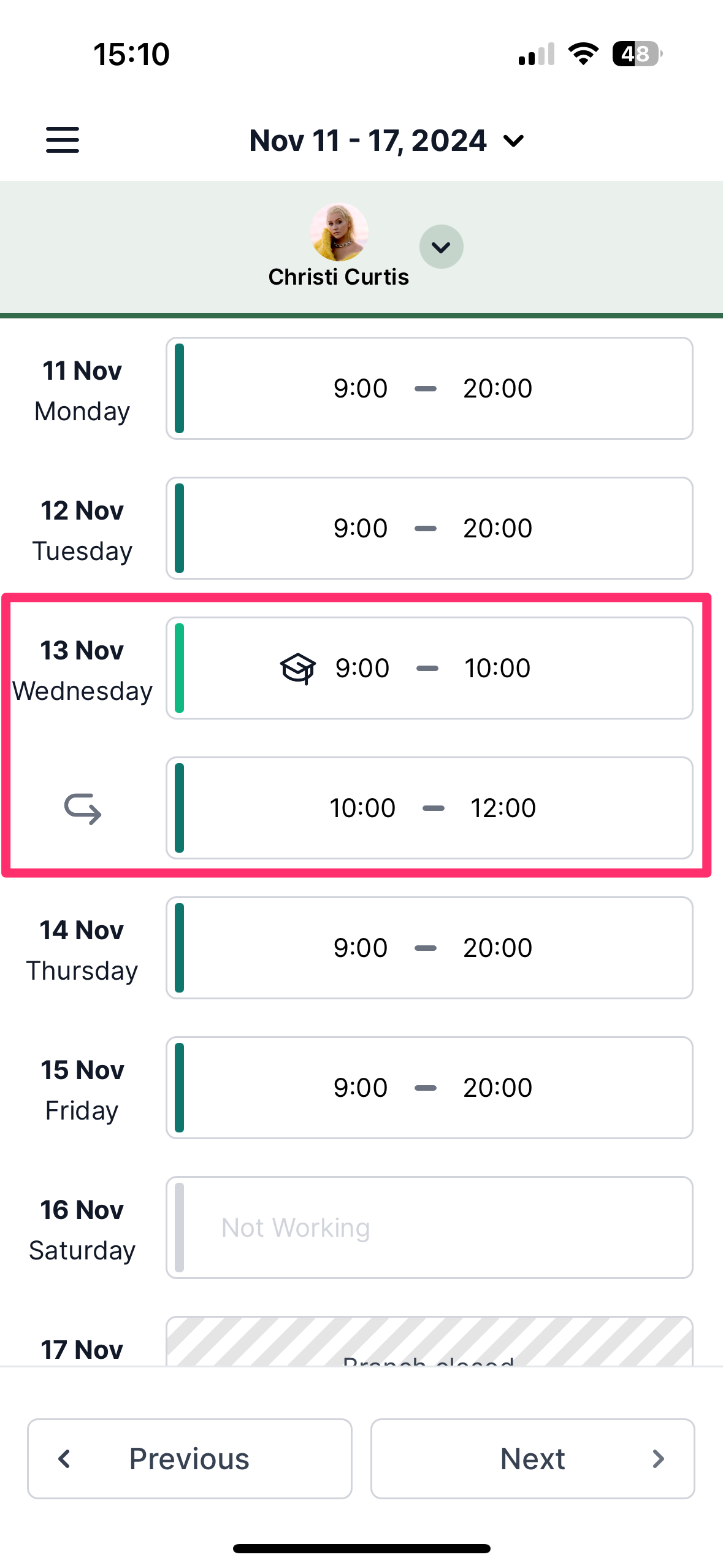Click the right chevron in Next
This screenshot has height=1568, width=723.
tap(658, 1459)
